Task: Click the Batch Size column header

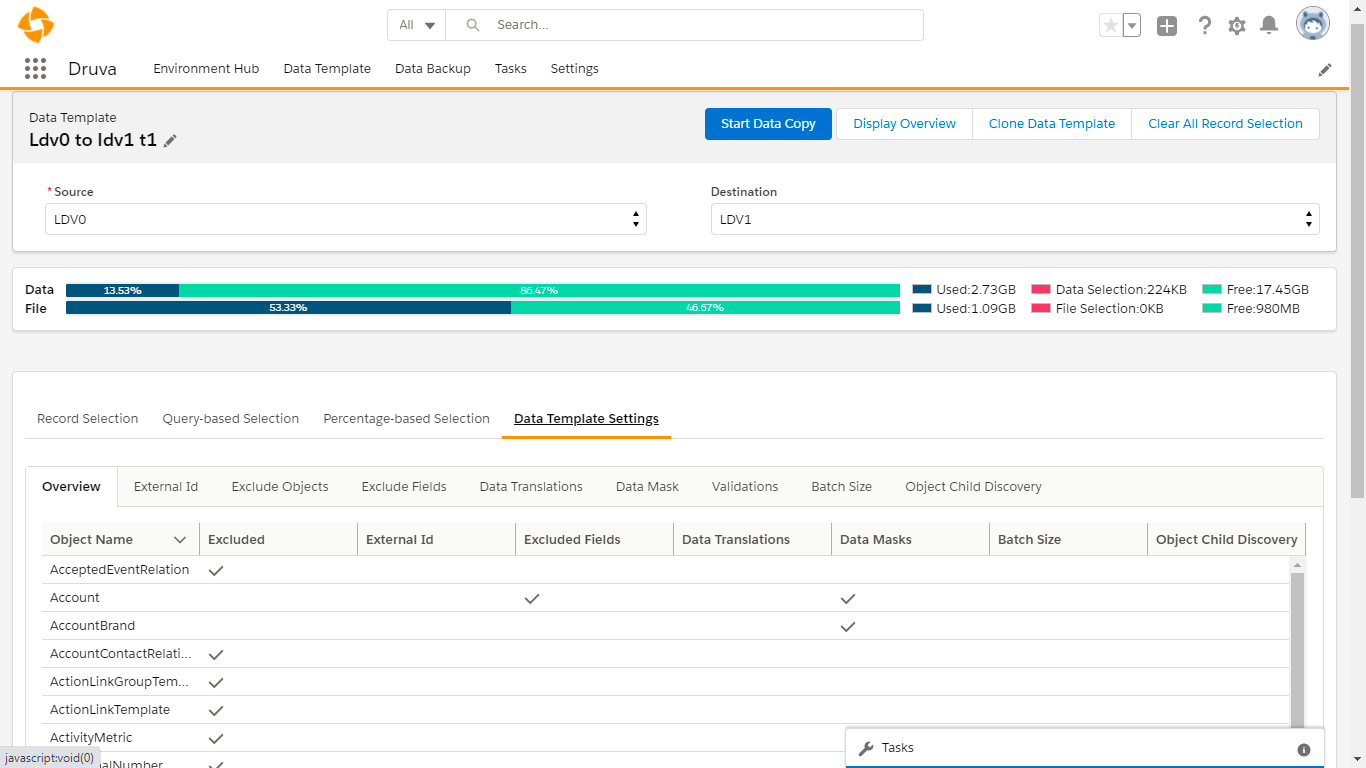Action: [x=1068, y=540]
